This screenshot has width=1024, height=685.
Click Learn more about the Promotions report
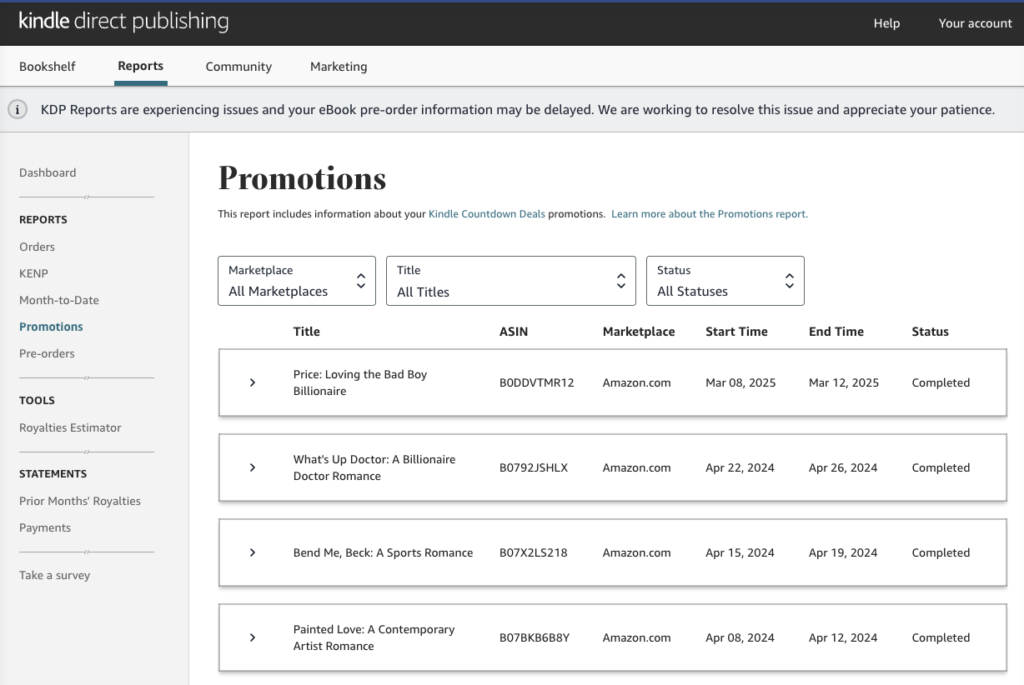[x=709, y=214]
